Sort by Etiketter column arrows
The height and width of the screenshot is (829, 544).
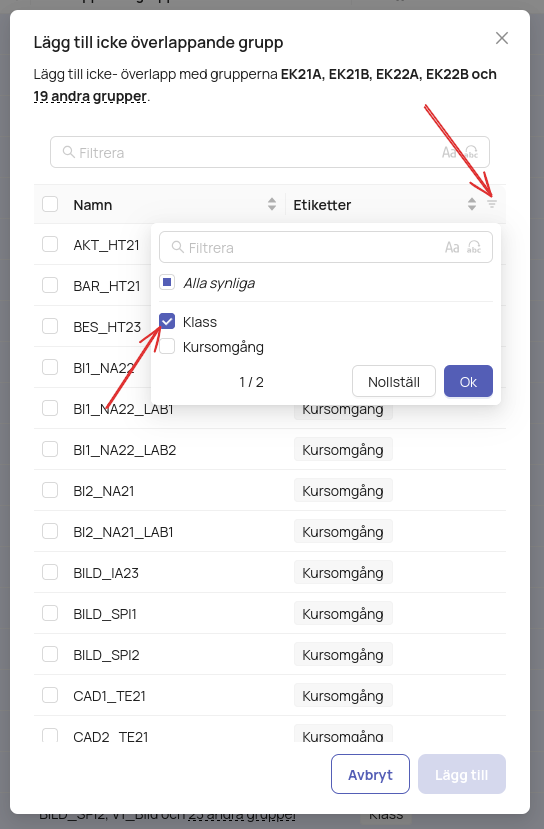472,204
